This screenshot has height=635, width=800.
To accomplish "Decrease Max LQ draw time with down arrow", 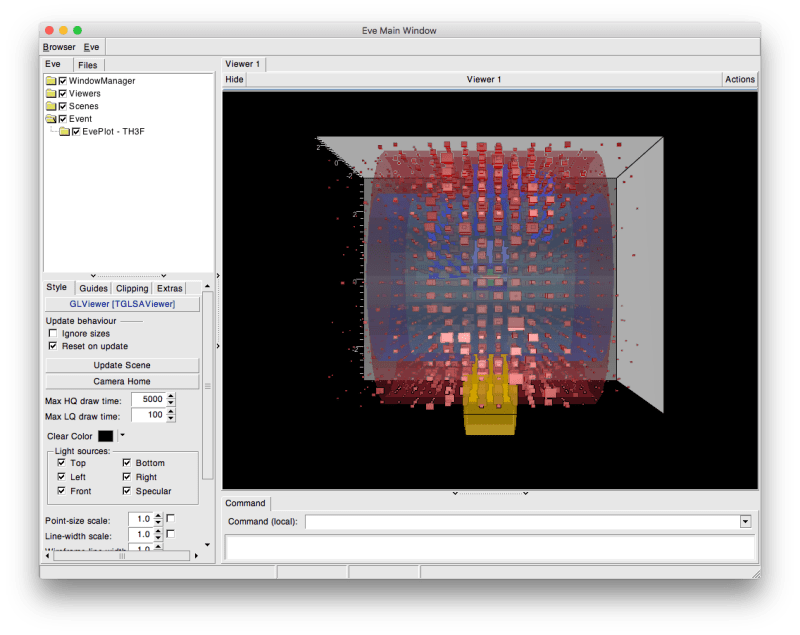I will (x=172, y=419).
